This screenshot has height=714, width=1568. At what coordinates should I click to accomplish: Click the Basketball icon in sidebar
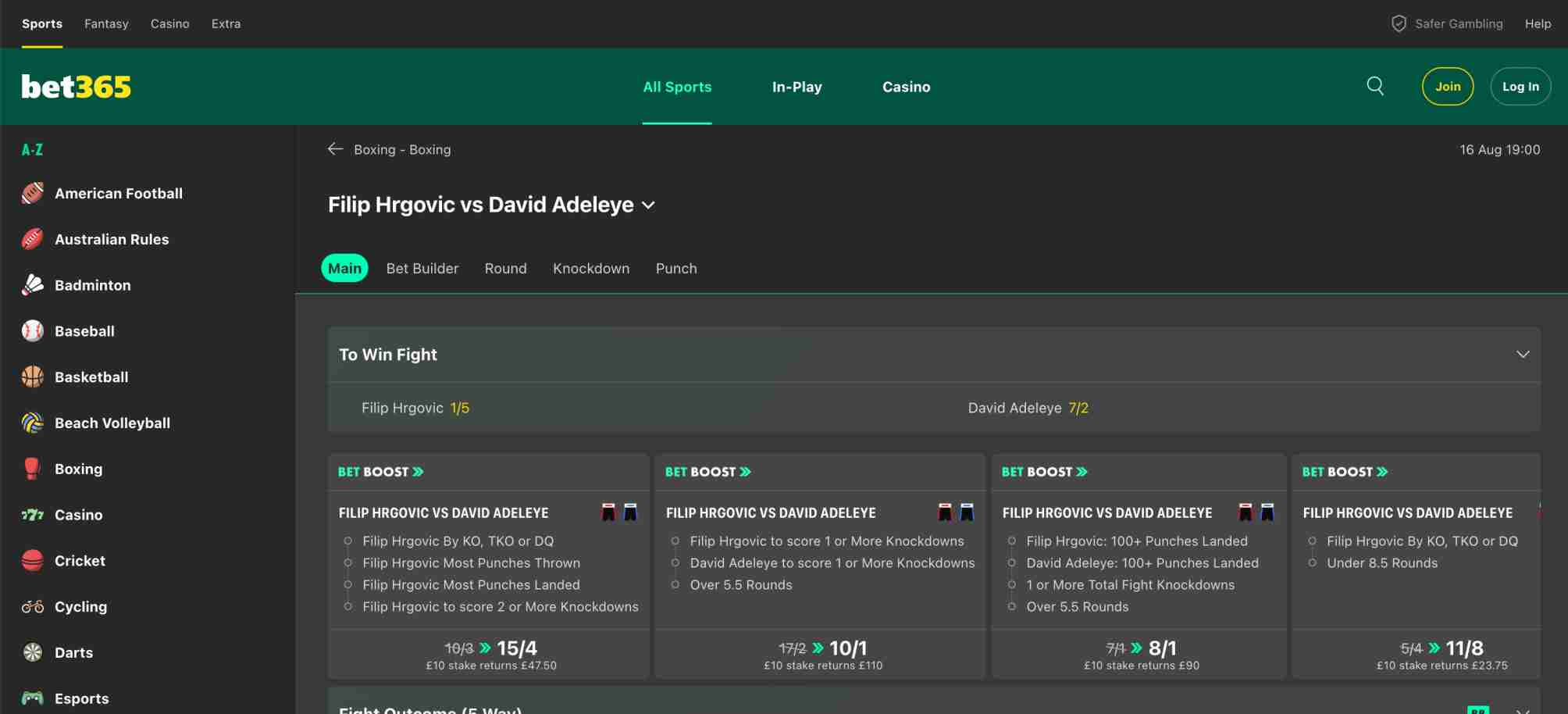pyautogui.click(x=33, y=377)
